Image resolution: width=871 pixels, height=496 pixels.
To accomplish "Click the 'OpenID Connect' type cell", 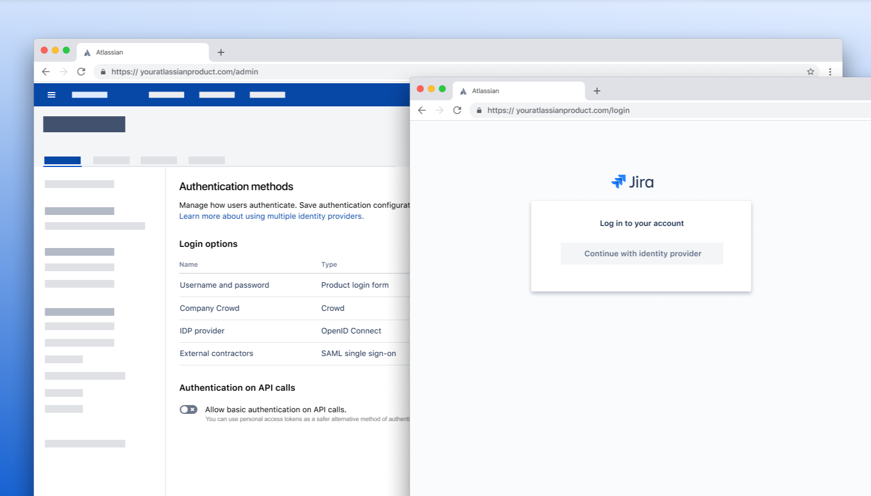I will (x=351, y=331).
